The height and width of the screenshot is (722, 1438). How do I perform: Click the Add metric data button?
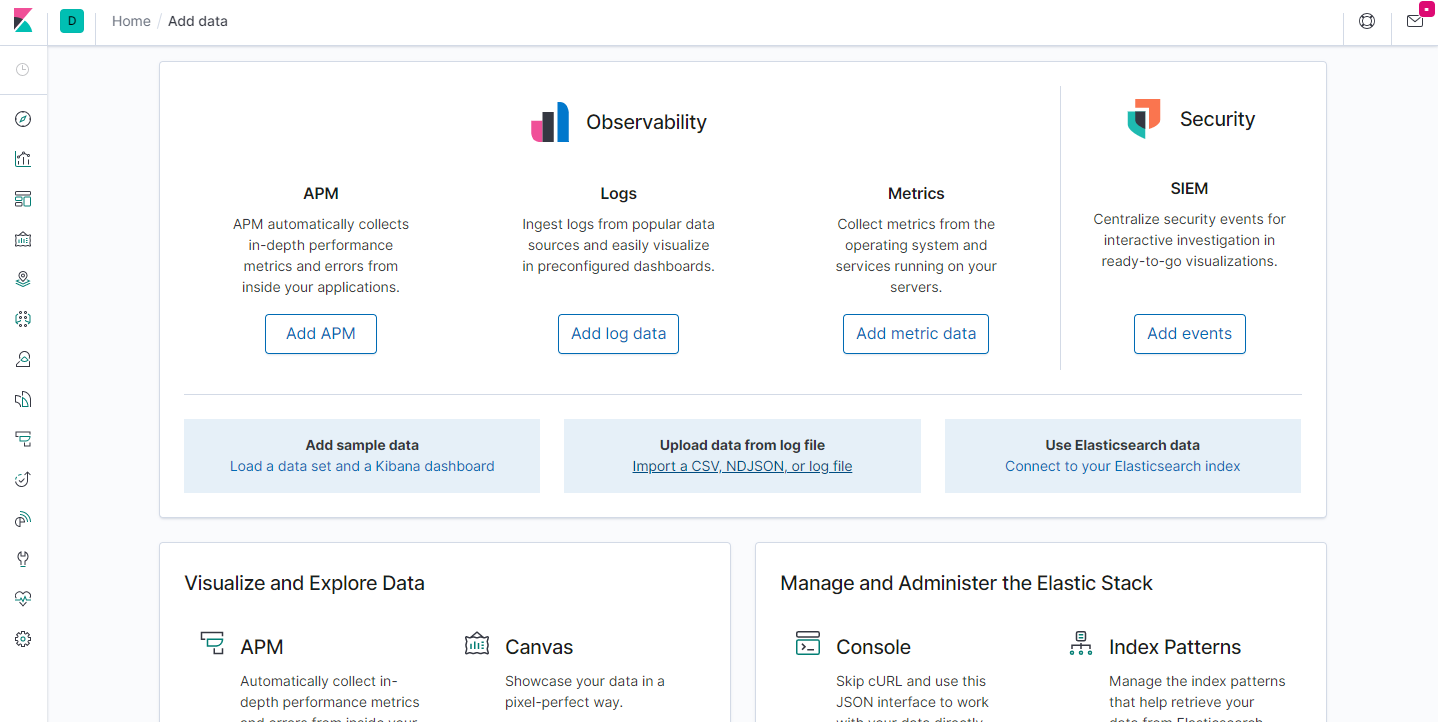[916, 334]
